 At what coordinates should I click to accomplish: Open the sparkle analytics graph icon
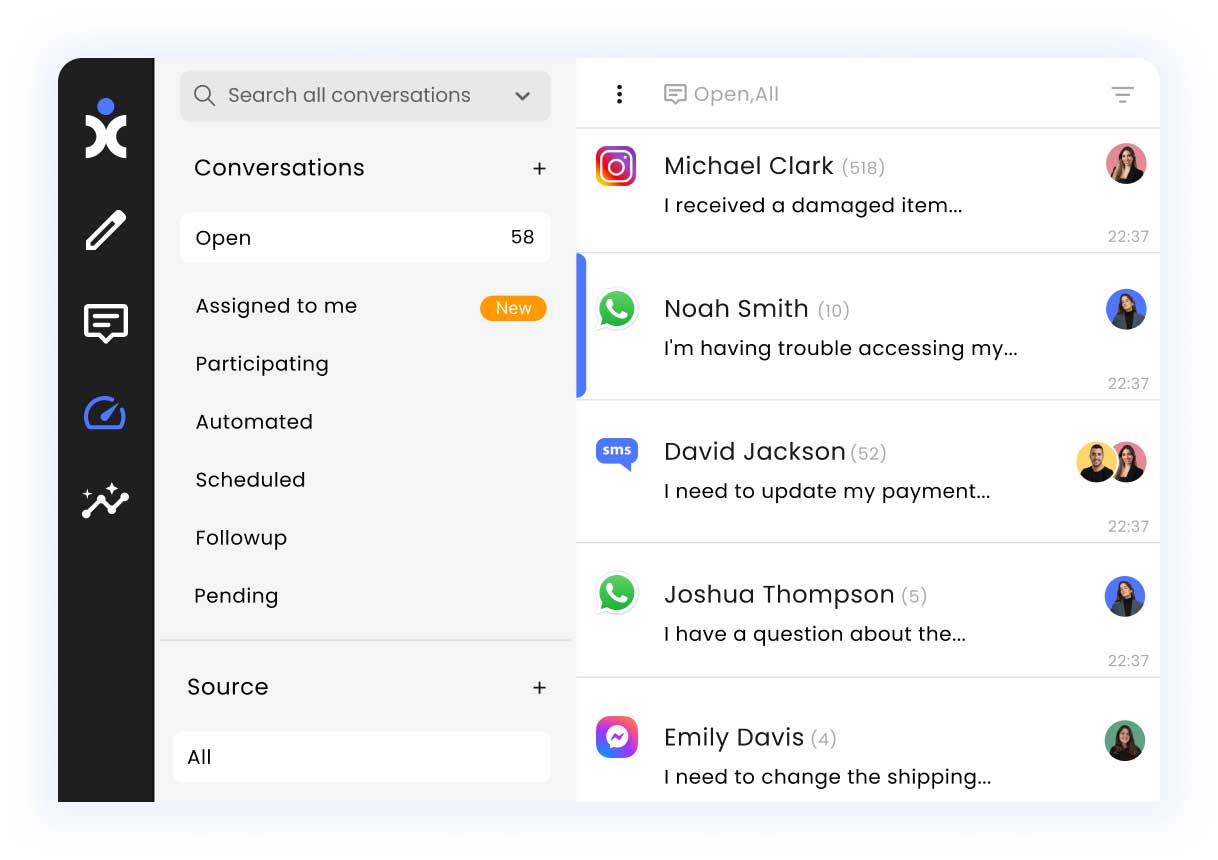click(x=105, y=501)
